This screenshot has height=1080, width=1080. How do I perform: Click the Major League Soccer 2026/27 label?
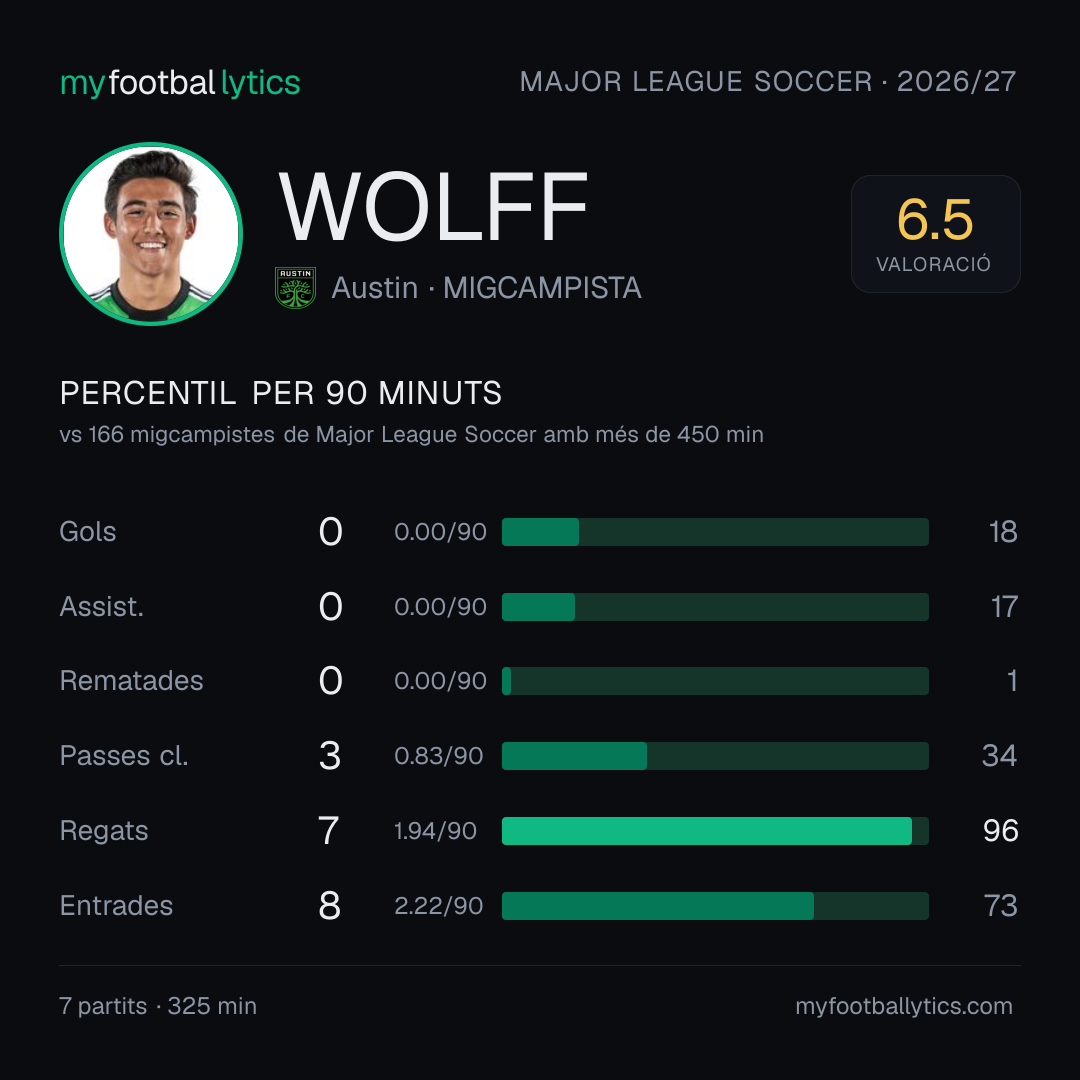click(768, 81)
